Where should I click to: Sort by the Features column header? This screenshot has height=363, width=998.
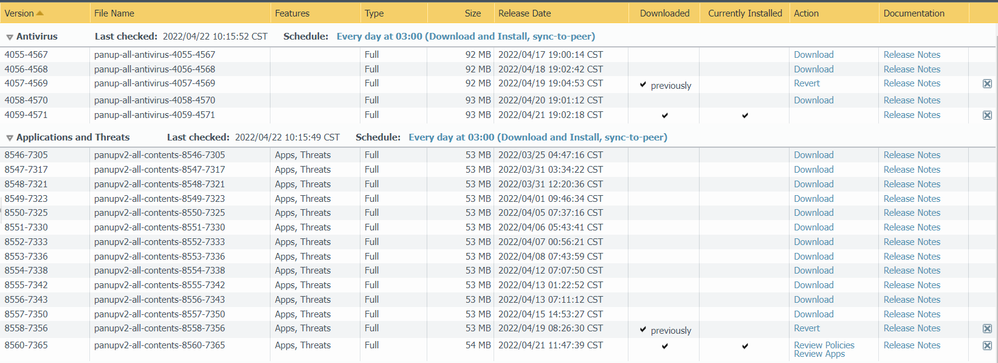click(292, 13)
